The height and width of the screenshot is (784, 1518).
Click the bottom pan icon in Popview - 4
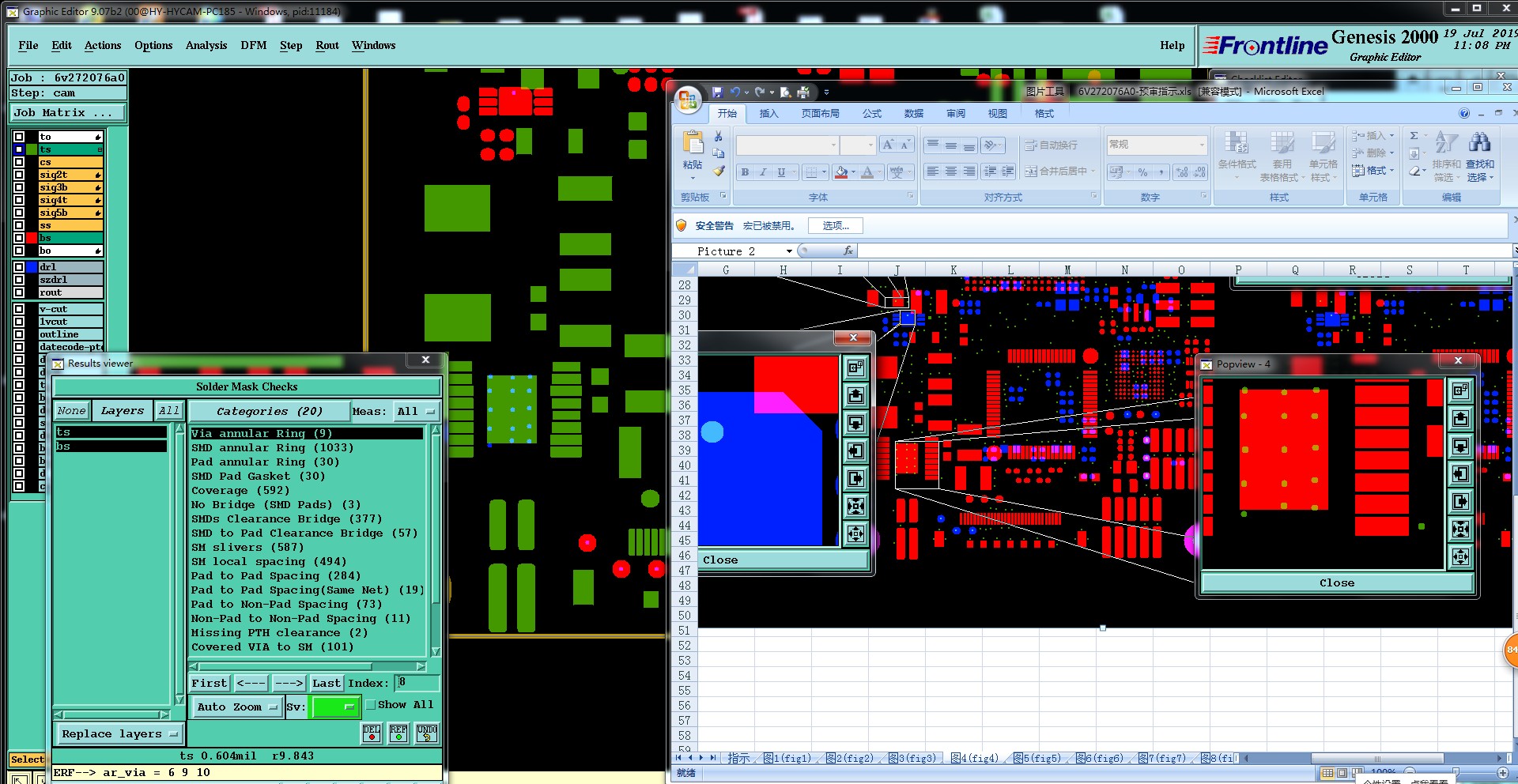(1460, 556)
